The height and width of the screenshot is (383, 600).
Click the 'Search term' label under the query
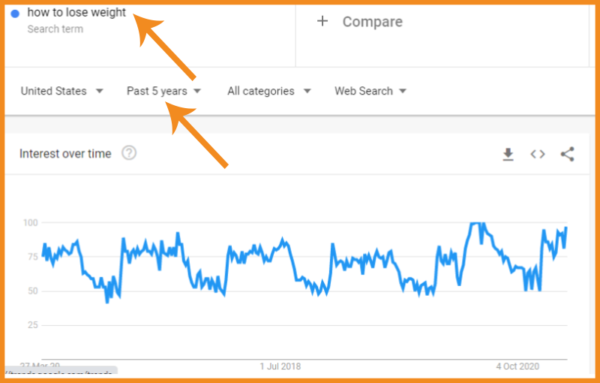pyautogui.click(x=55, y=29)
